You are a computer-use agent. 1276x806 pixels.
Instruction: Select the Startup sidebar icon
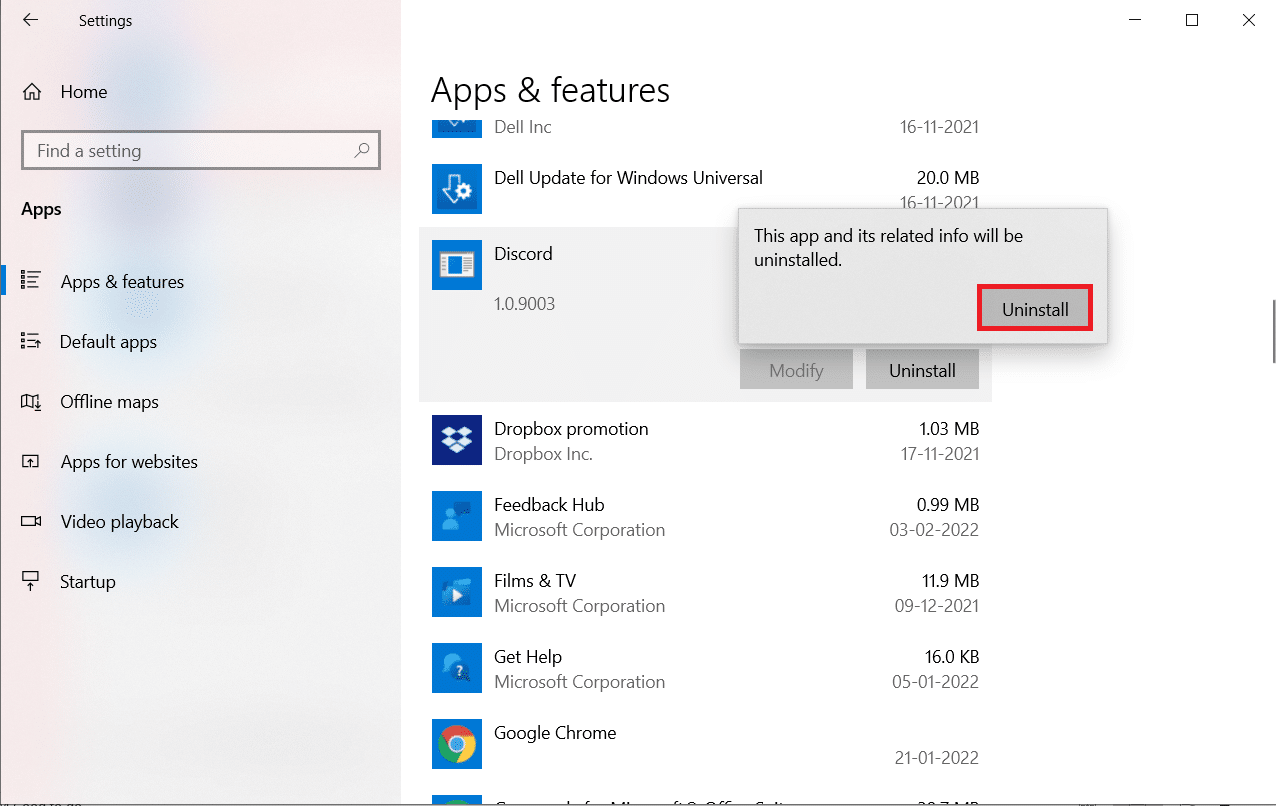[31, 581]
